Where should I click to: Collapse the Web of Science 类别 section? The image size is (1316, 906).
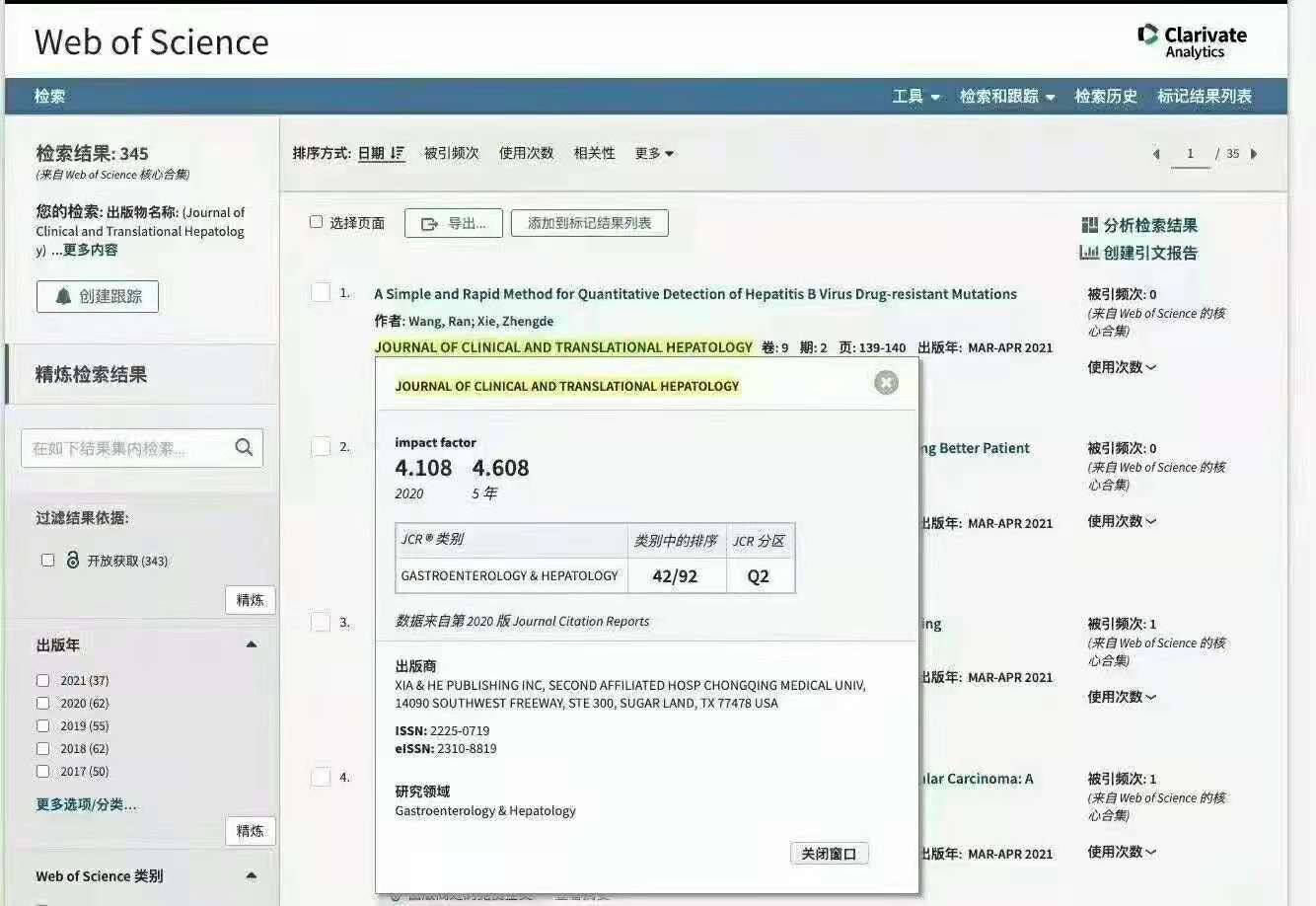(252, 875)
